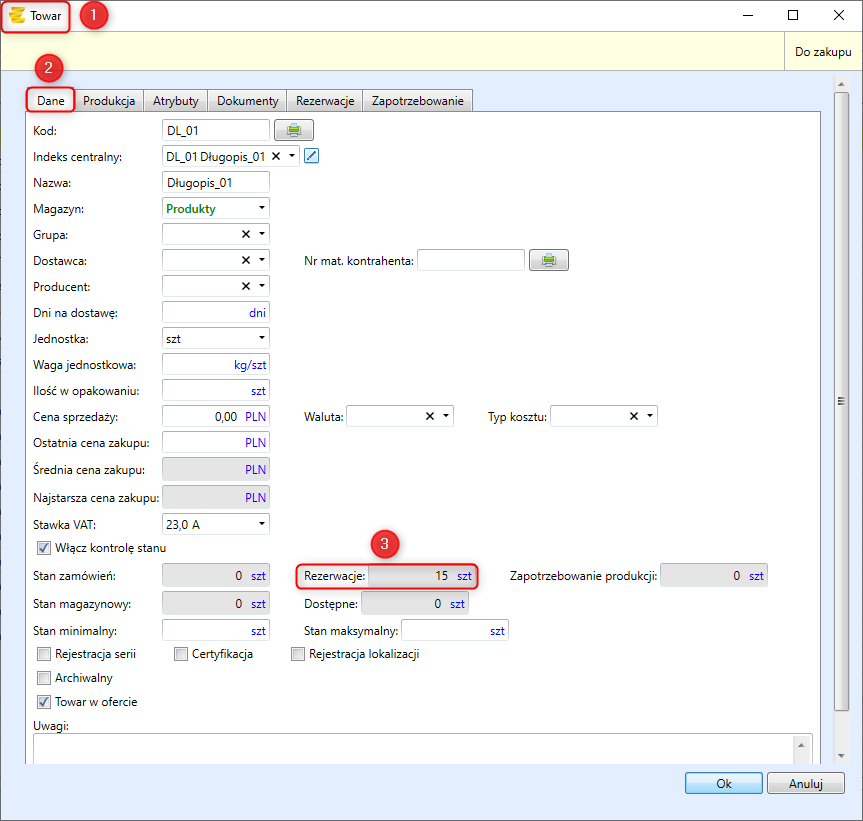Clear the Dostawca field with X icon
Image resolution: width=863 pixels, height=821 pixels.
(245, 260)
